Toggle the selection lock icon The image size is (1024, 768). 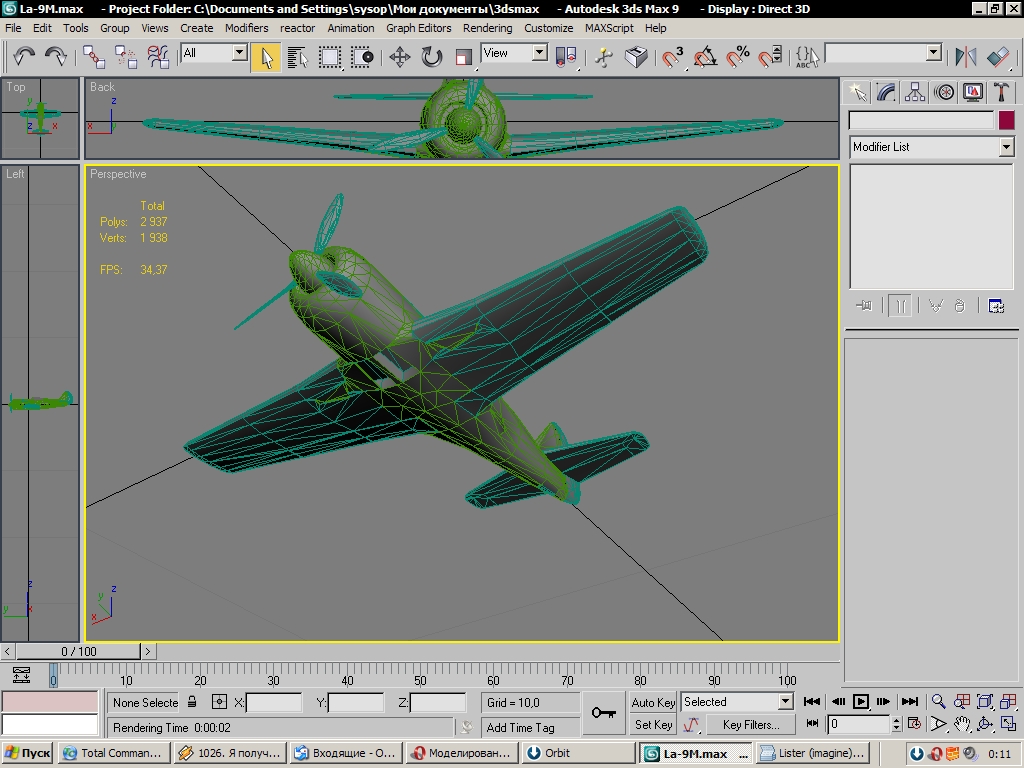point(192,703)
